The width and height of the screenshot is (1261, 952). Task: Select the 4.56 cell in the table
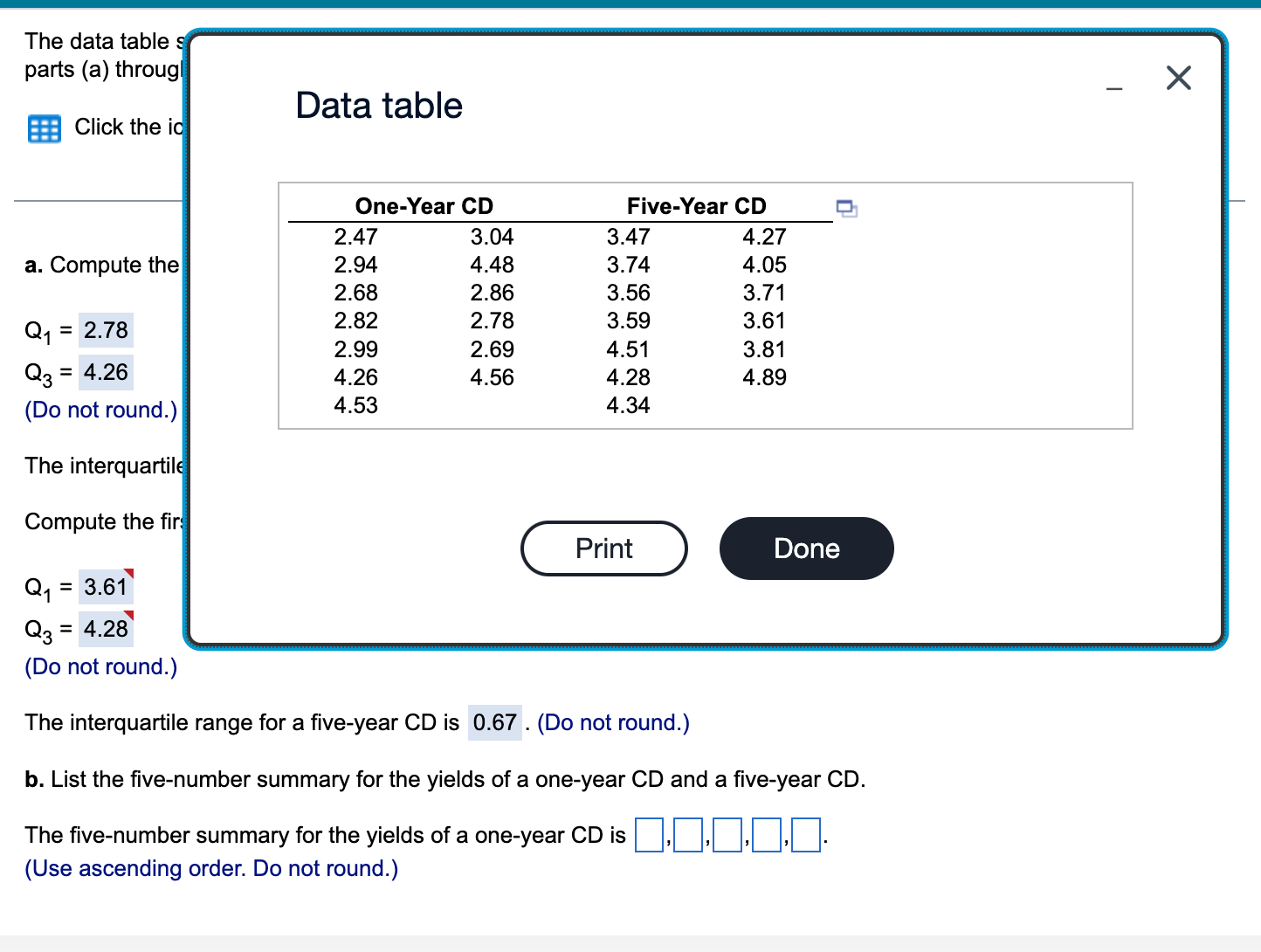point(493,377)
